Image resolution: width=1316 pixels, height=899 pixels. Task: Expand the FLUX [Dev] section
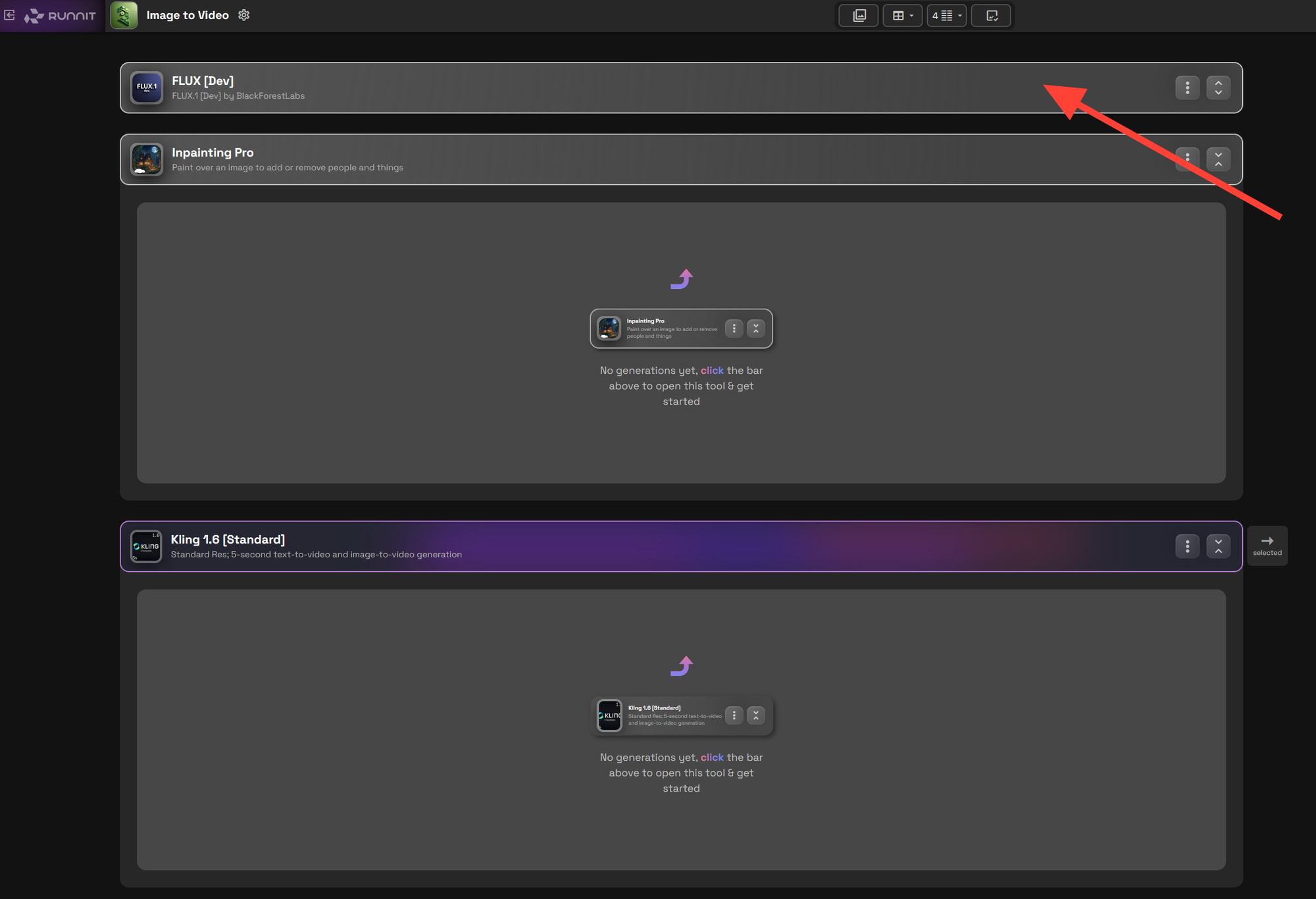coord(1218,88)
